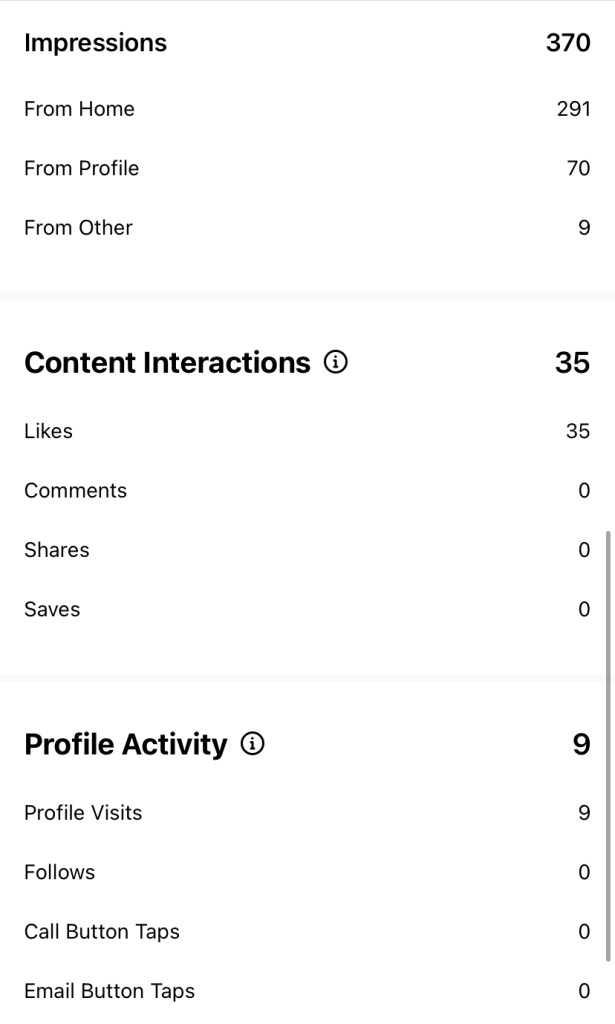Open the Profile Visits row
Viewport: 615px width, 1024px height.
(83, 813)
